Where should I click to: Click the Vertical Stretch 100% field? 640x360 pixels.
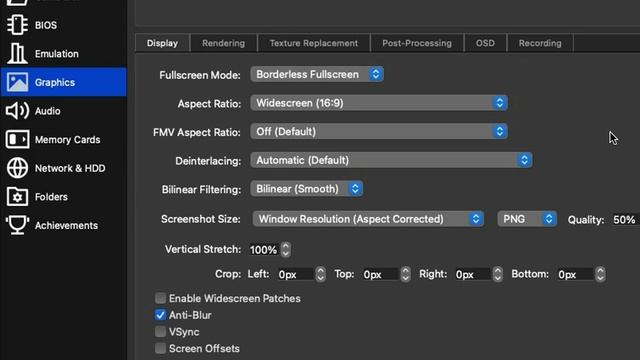pos(264,250)
